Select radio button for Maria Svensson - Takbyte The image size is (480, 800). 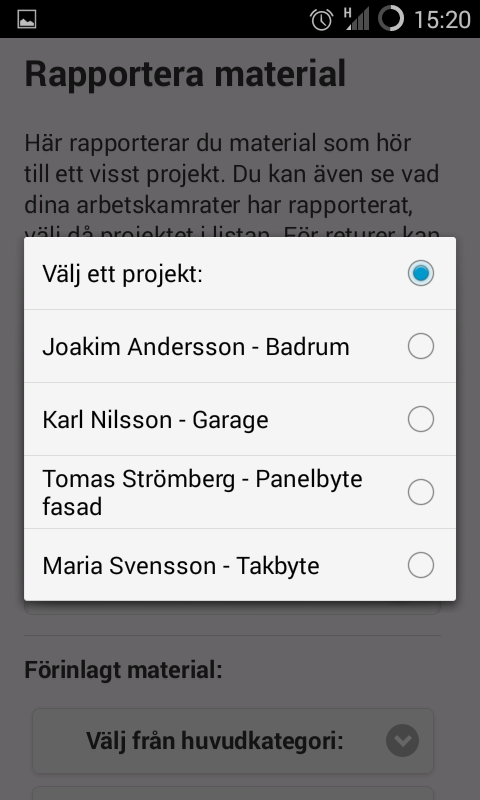pyautogui.click(x=421, y=565)
